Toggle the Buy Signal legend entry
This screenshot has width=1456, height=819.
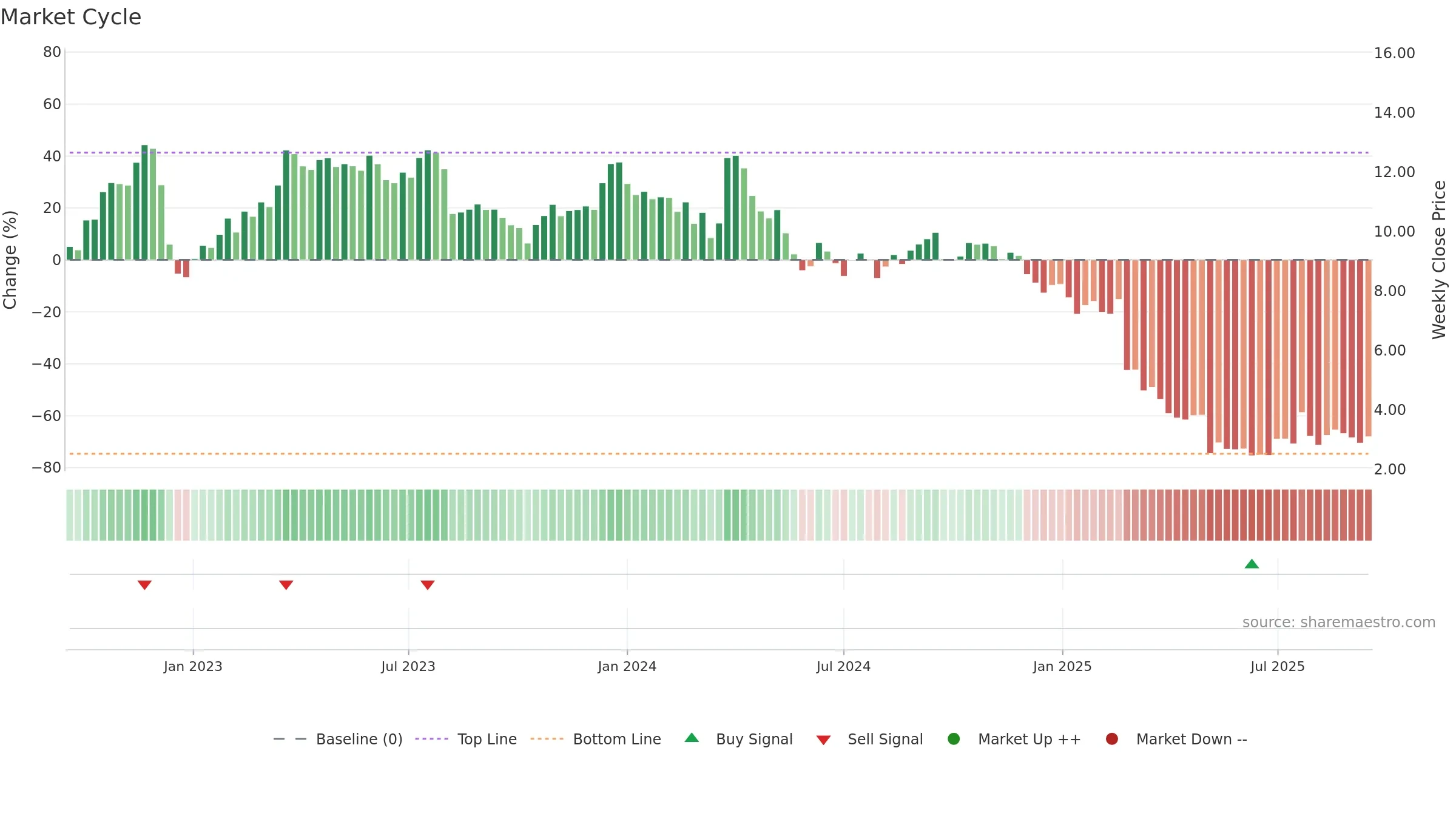coord(738,739)
